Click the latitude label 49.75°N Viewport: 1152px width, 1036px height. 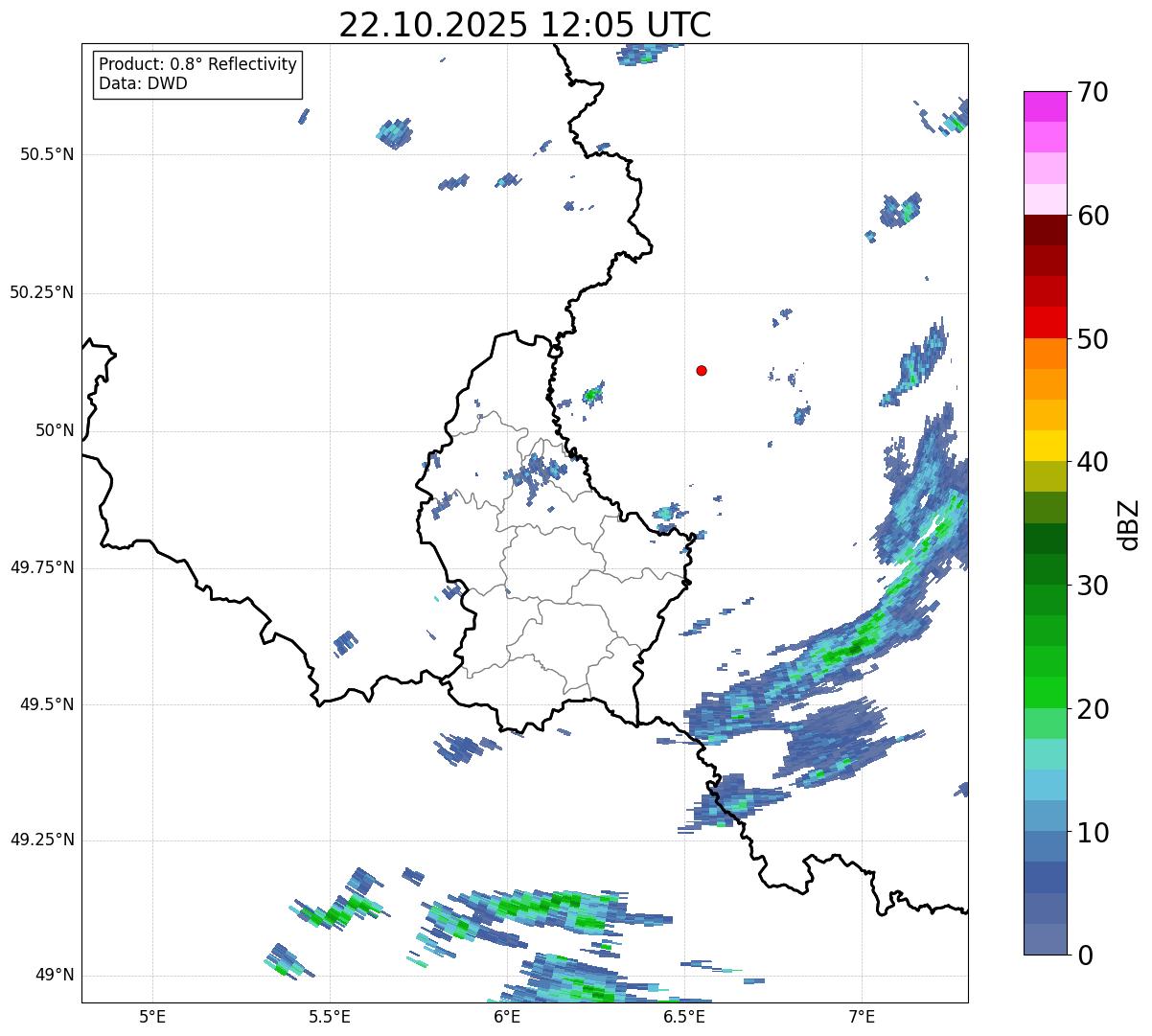pos(42,567)
